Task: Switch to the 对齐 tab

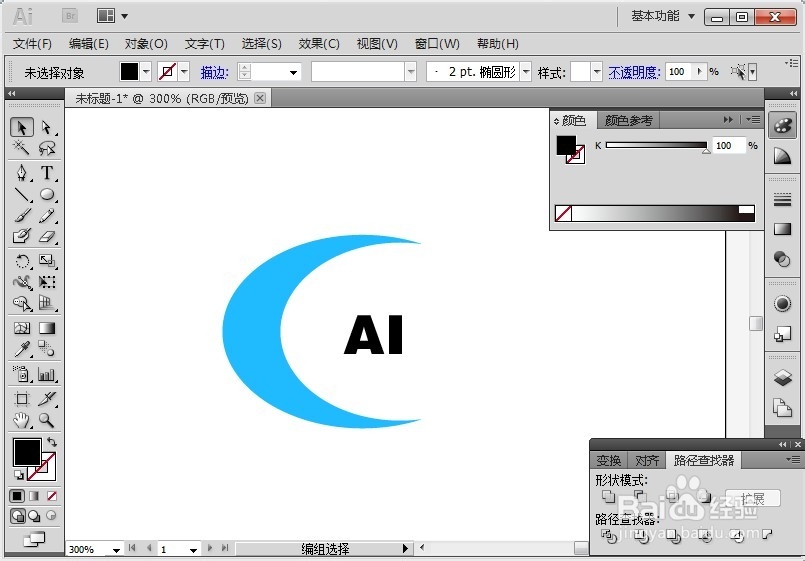Action: coord(647,460)
